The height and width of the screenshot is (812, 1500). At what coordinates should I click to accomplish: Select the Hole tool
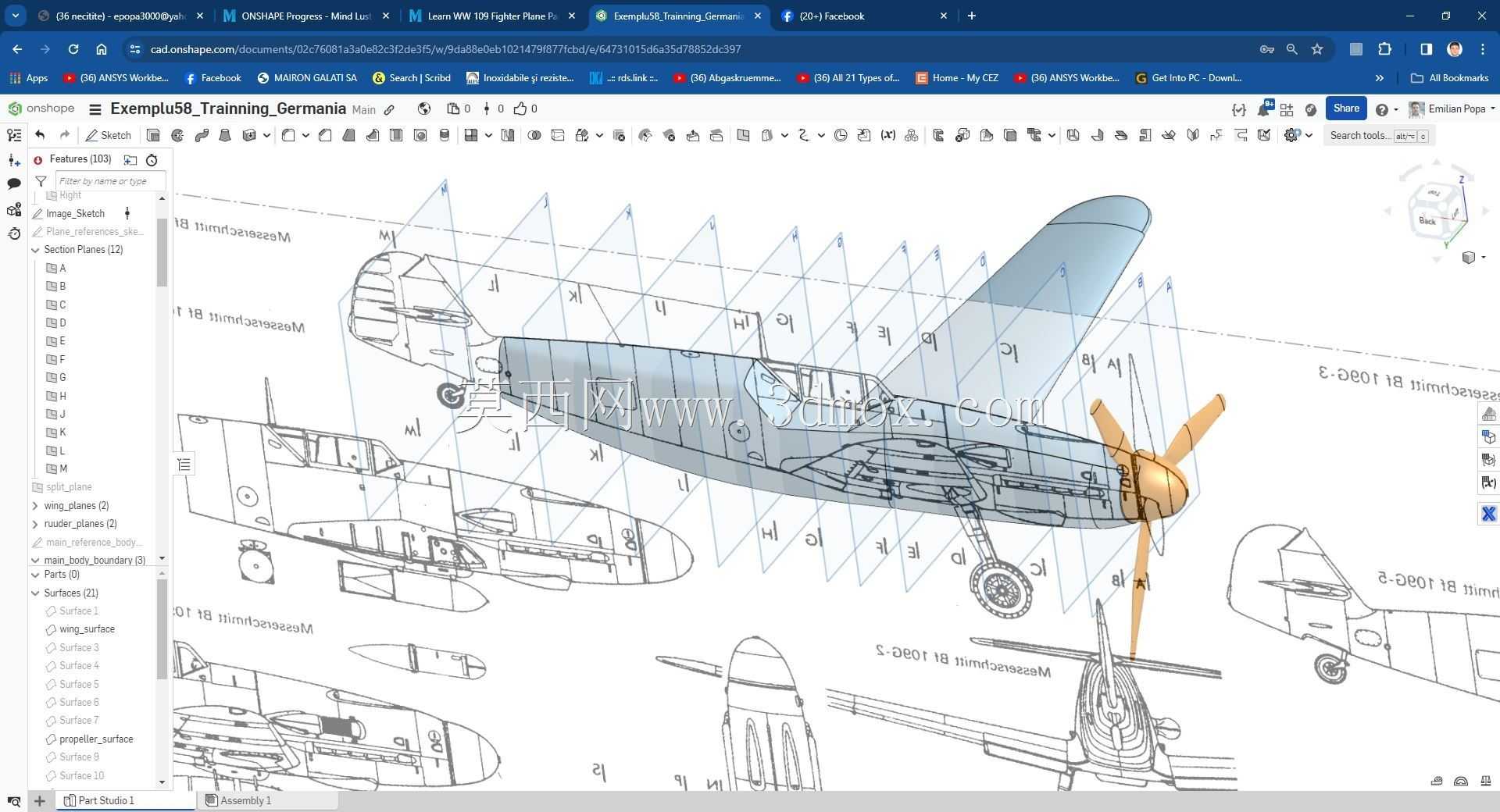(420, 135)
